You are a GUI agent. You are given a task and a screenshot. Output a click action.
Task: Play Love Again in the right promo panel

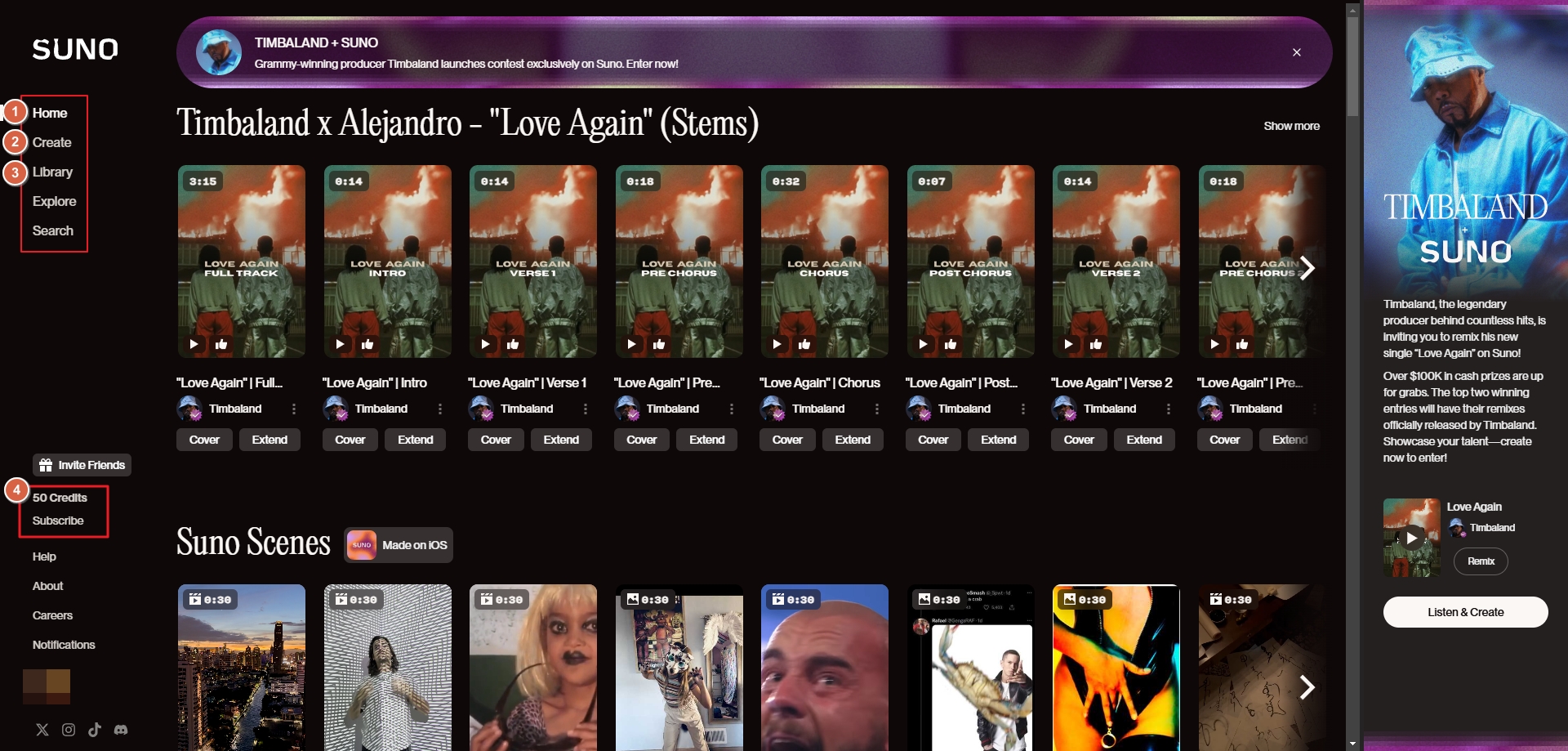[x=1412, y=538]
